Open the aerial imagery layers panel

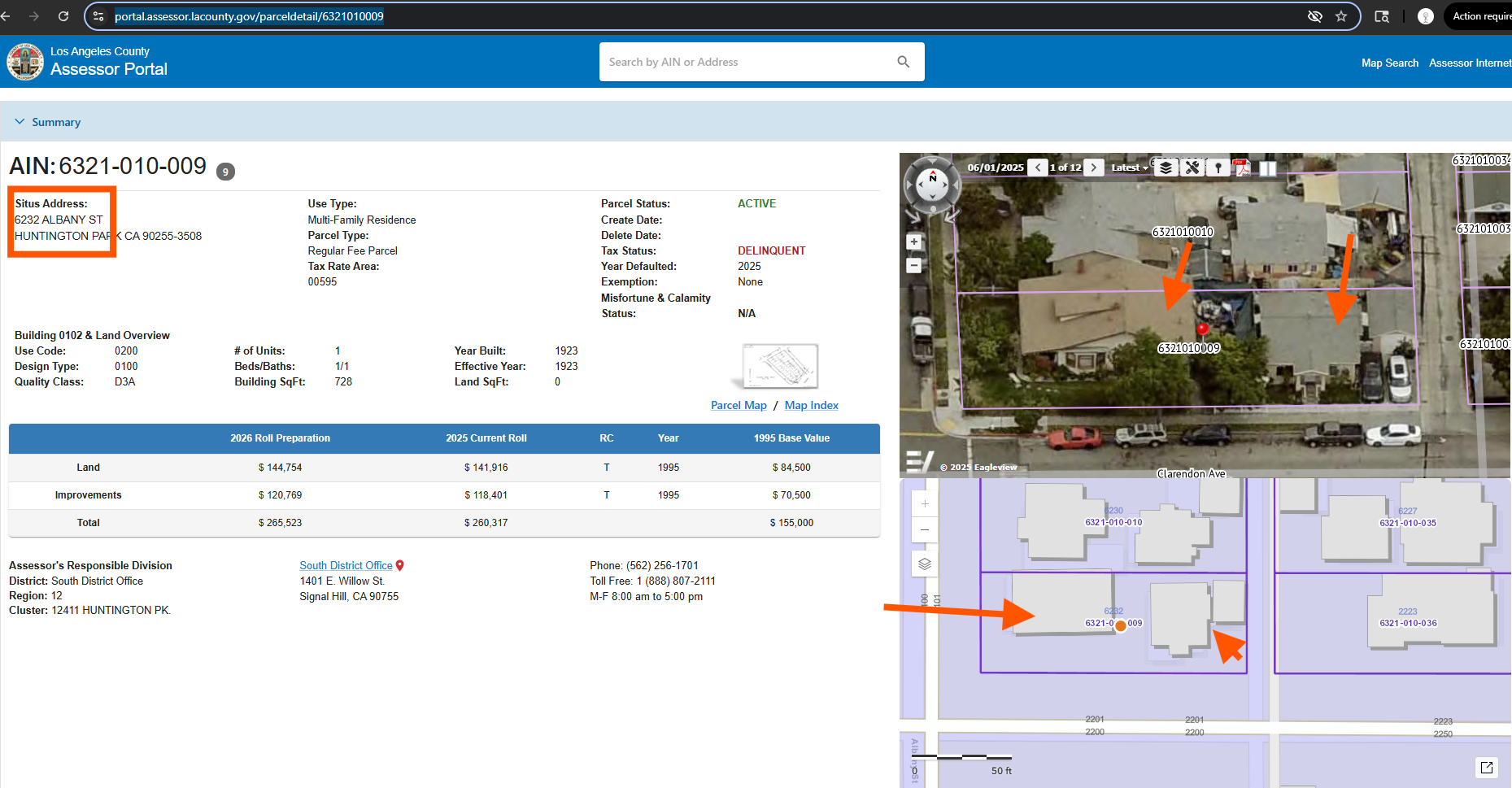[x=1166, y=168]
